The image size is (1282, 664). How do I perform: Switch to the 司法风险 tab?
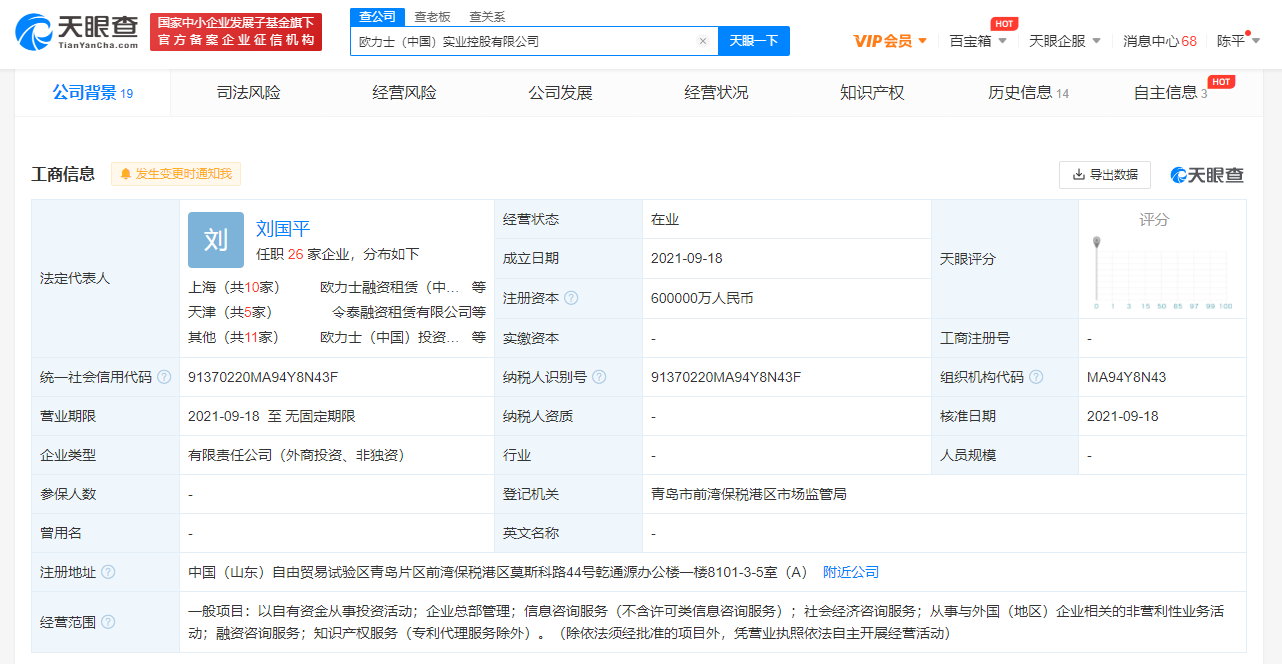click(248, 93)
